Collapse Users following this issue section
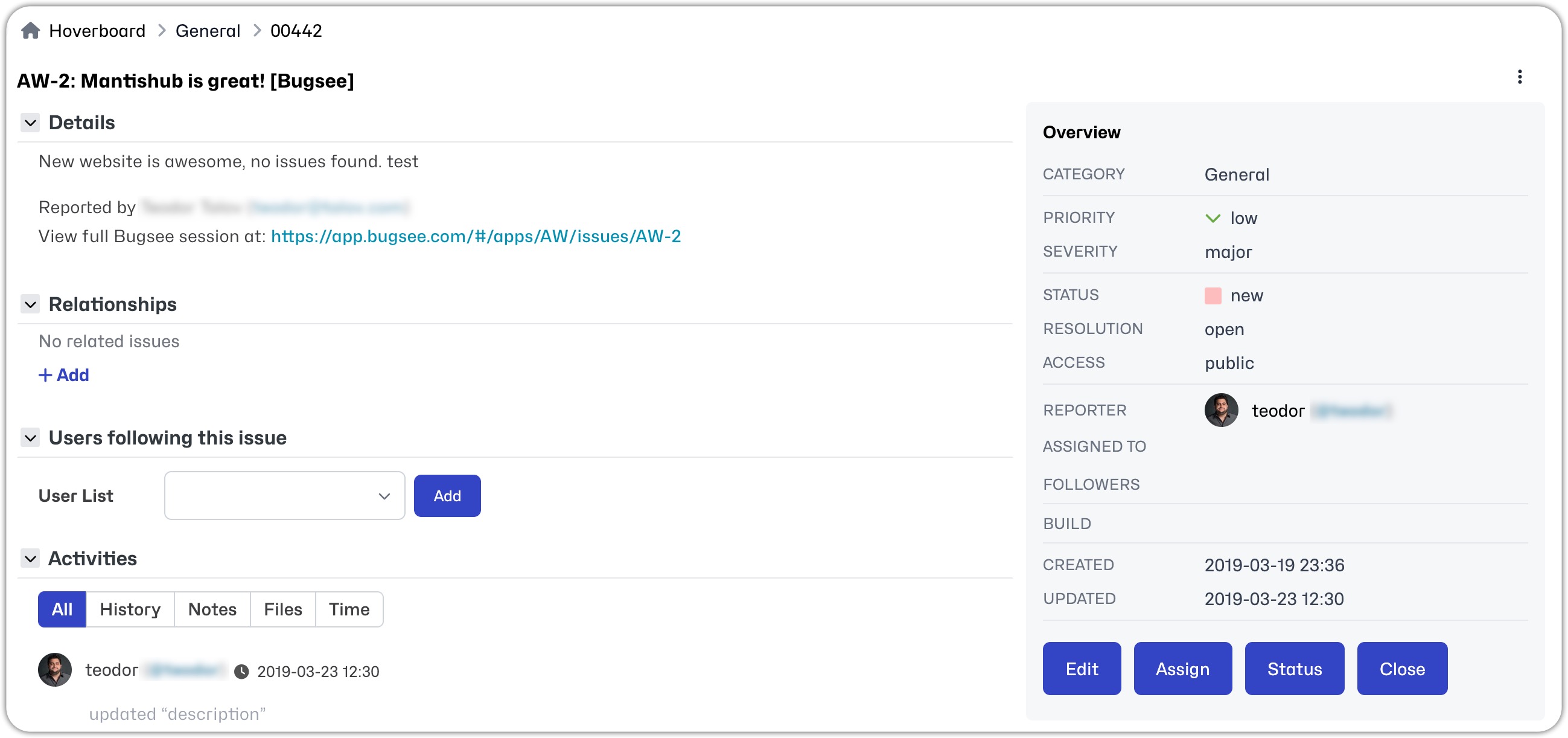 [30, 438]
